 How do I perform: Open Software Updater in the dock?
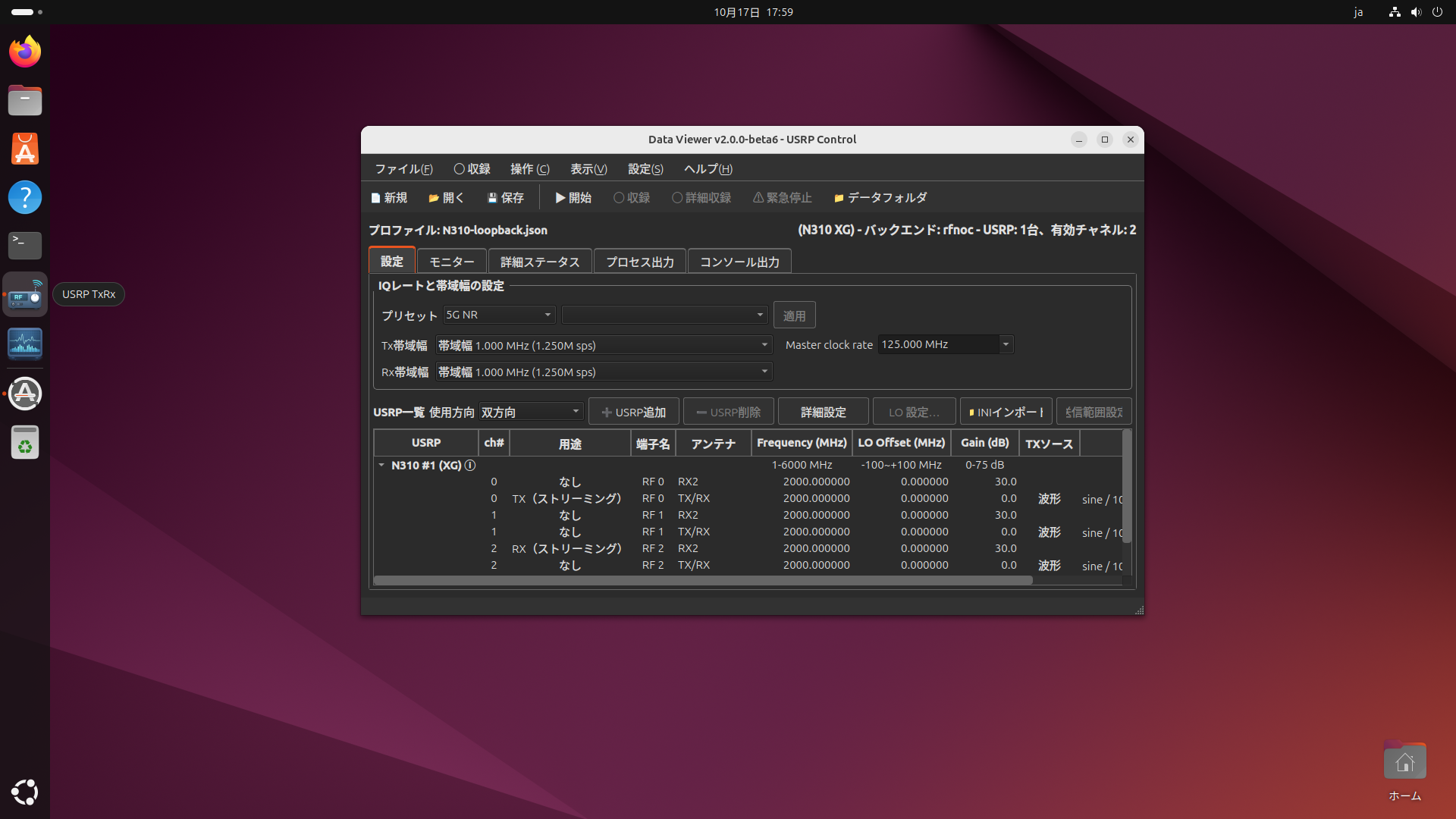[25, 394]
